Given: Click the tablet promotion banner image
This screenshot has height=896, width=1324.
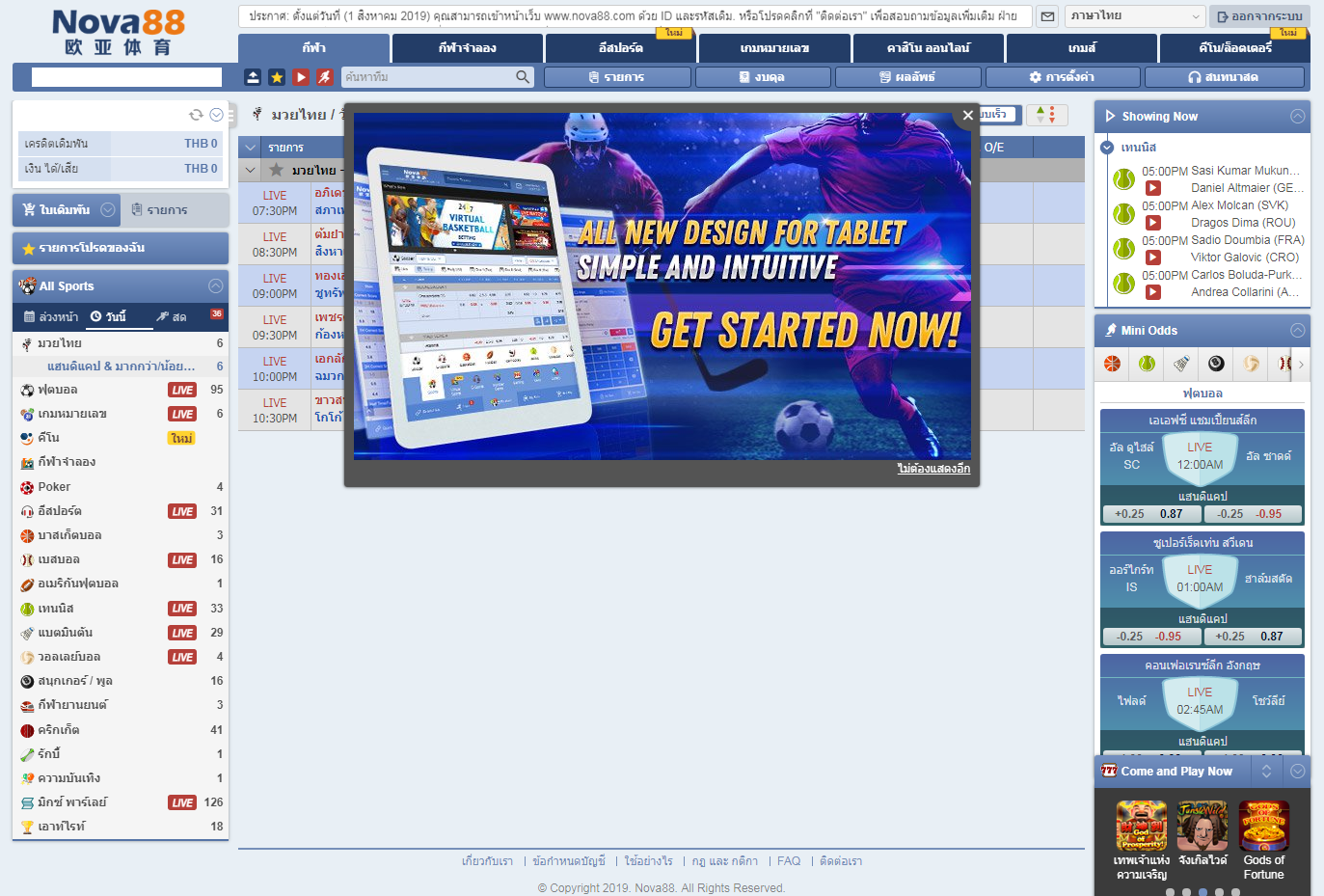Looking at the screenshot, I should tap(662, 286).
